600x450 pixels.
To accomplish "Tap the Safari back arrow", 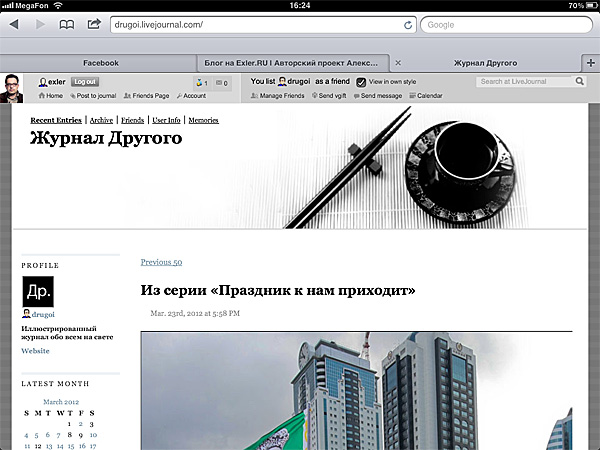I will (x=14, y=24).
